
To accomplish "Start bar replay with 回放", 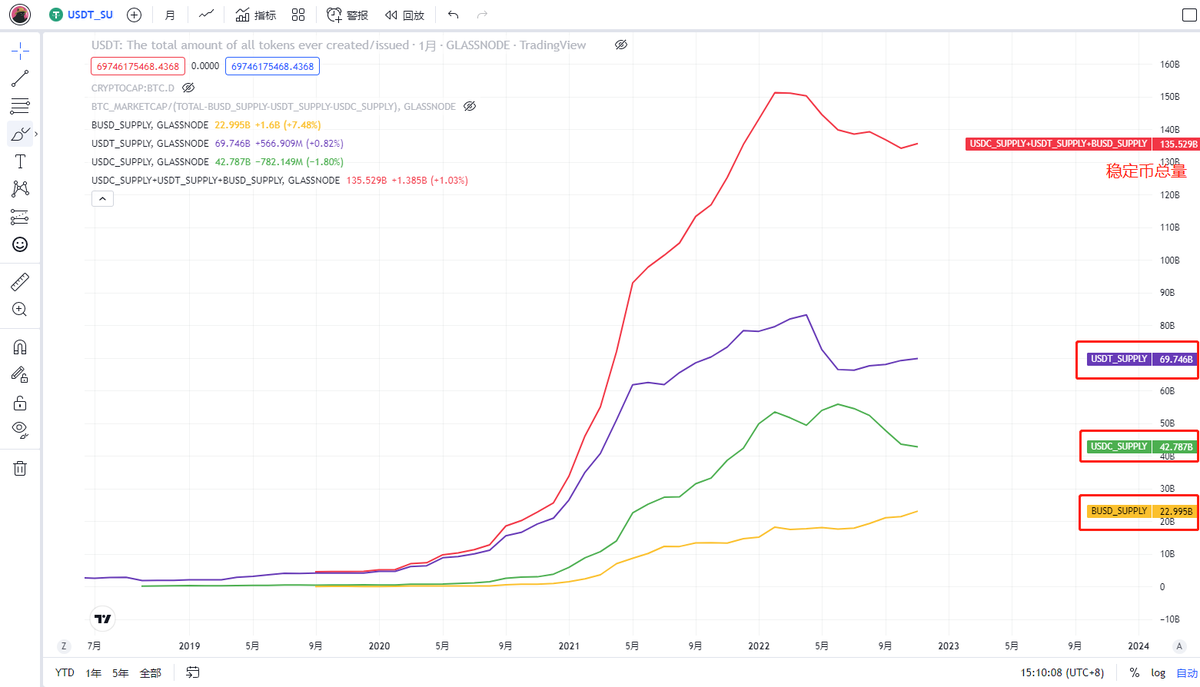I will pyautogui.click(x=404, y=15).
